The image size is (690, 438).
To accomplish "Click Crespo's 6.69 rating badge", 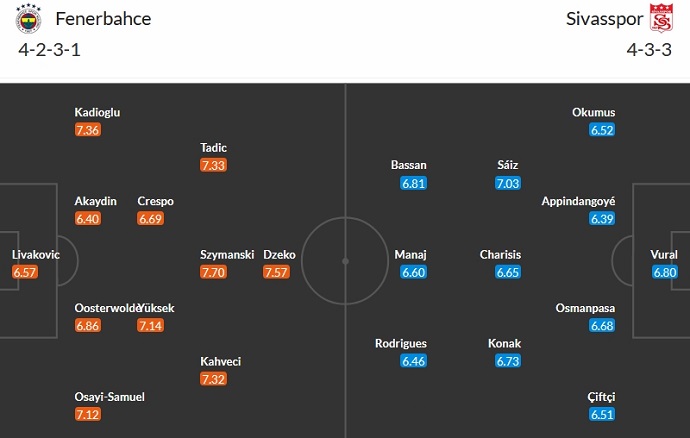I will [x=151, y=219].
